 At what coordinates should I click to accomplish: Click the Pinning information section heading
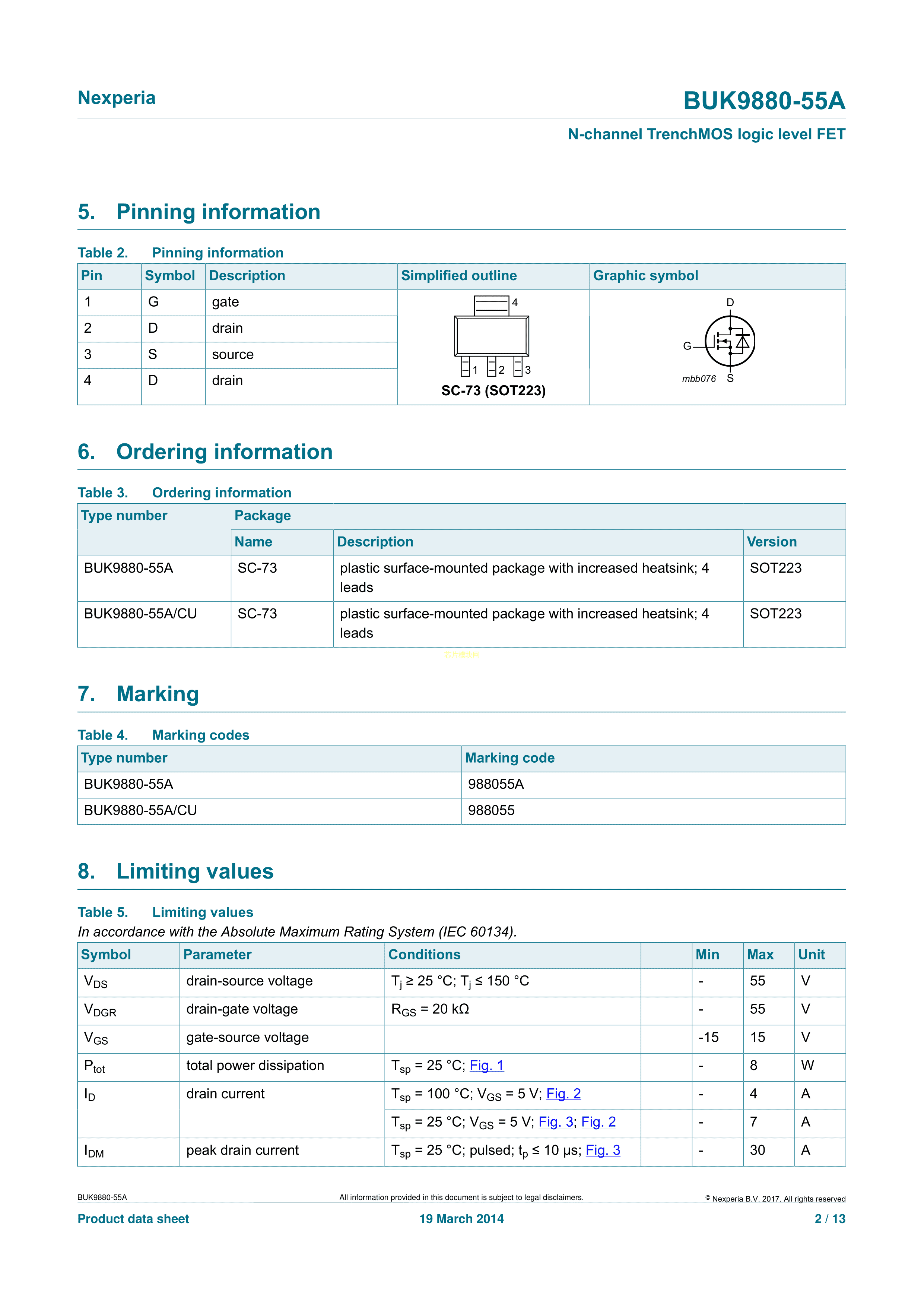pos(218,212)
